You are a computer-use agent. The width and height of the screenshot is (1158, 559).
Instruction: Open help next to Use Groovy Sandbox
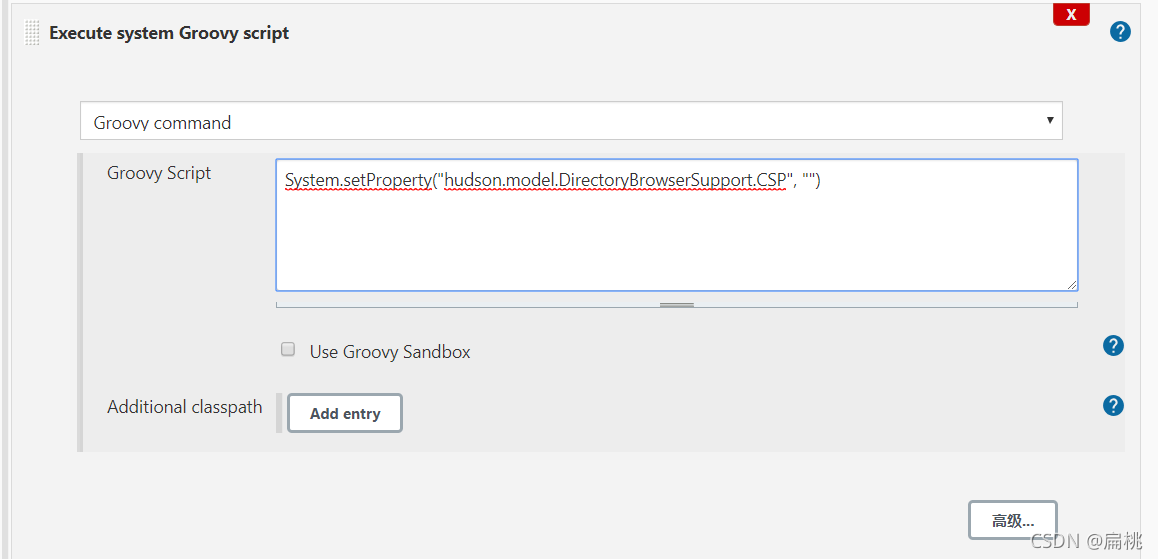[1113, 346]
